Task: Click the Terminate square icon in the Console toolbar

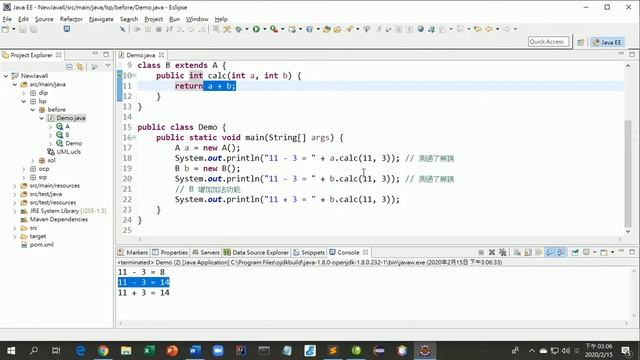Action: (481, 252)
